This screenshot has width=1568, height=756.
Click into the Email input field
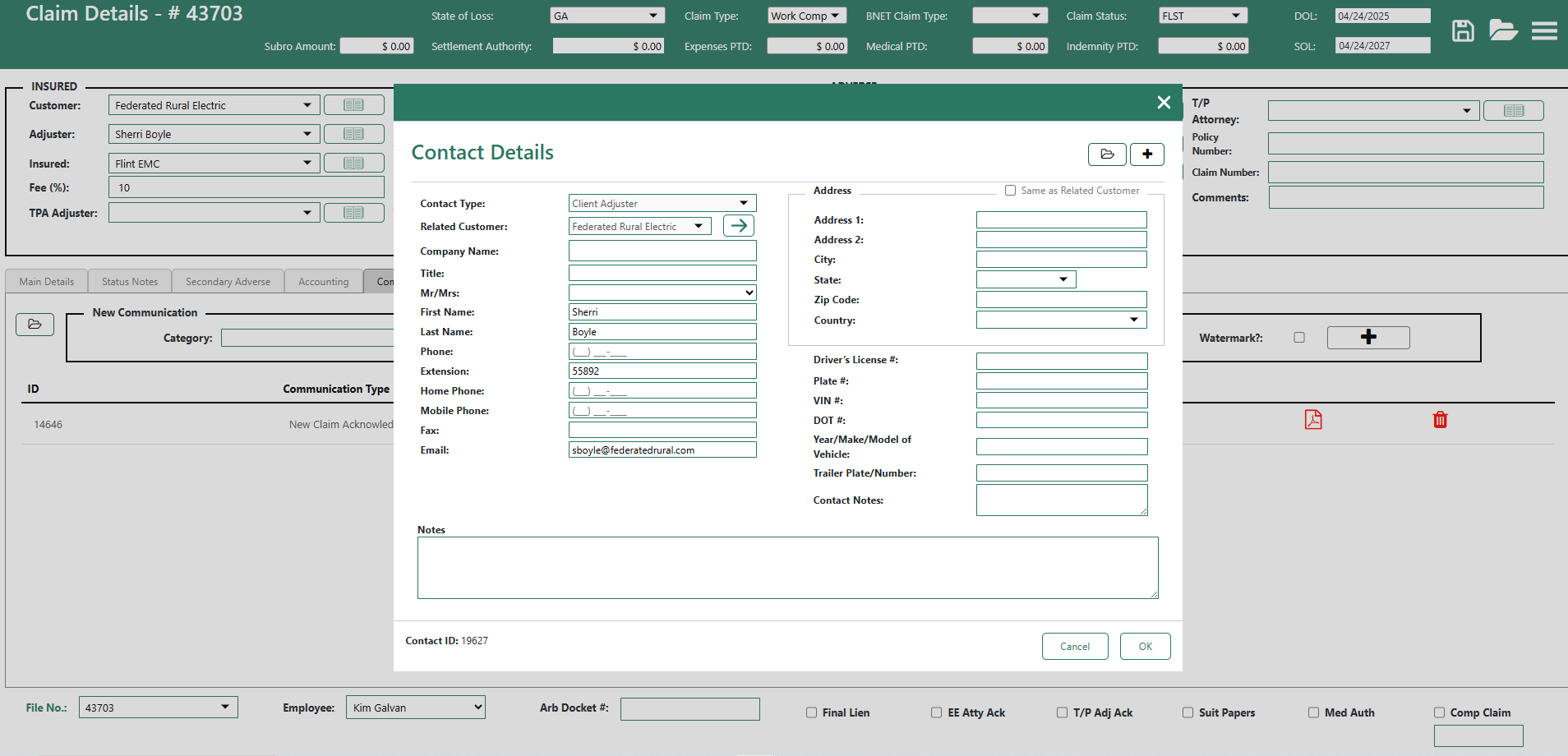(x=662, y=450)
